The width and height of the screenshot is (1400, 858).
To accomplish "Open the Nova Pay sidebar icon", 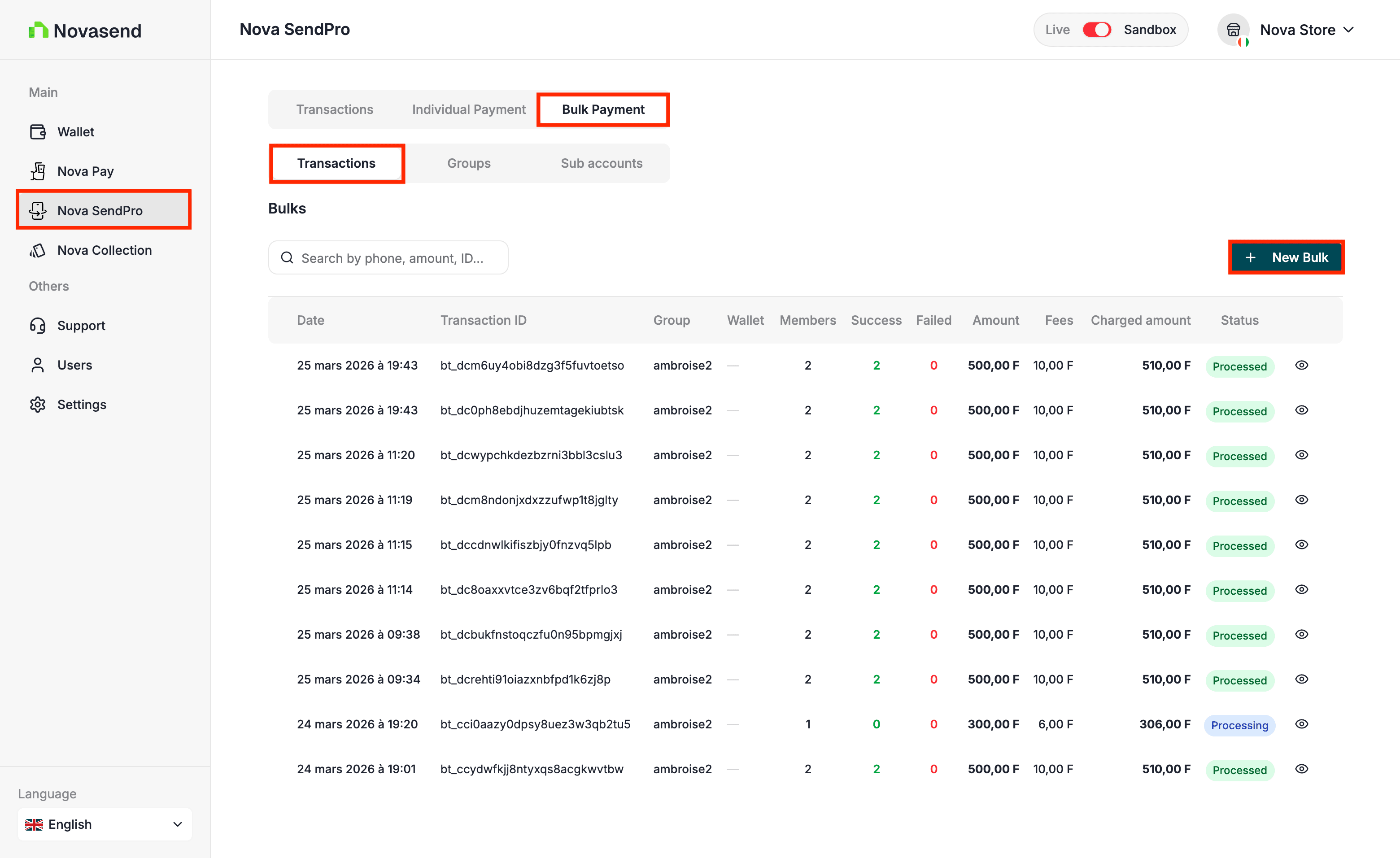I will click(38, 171).
